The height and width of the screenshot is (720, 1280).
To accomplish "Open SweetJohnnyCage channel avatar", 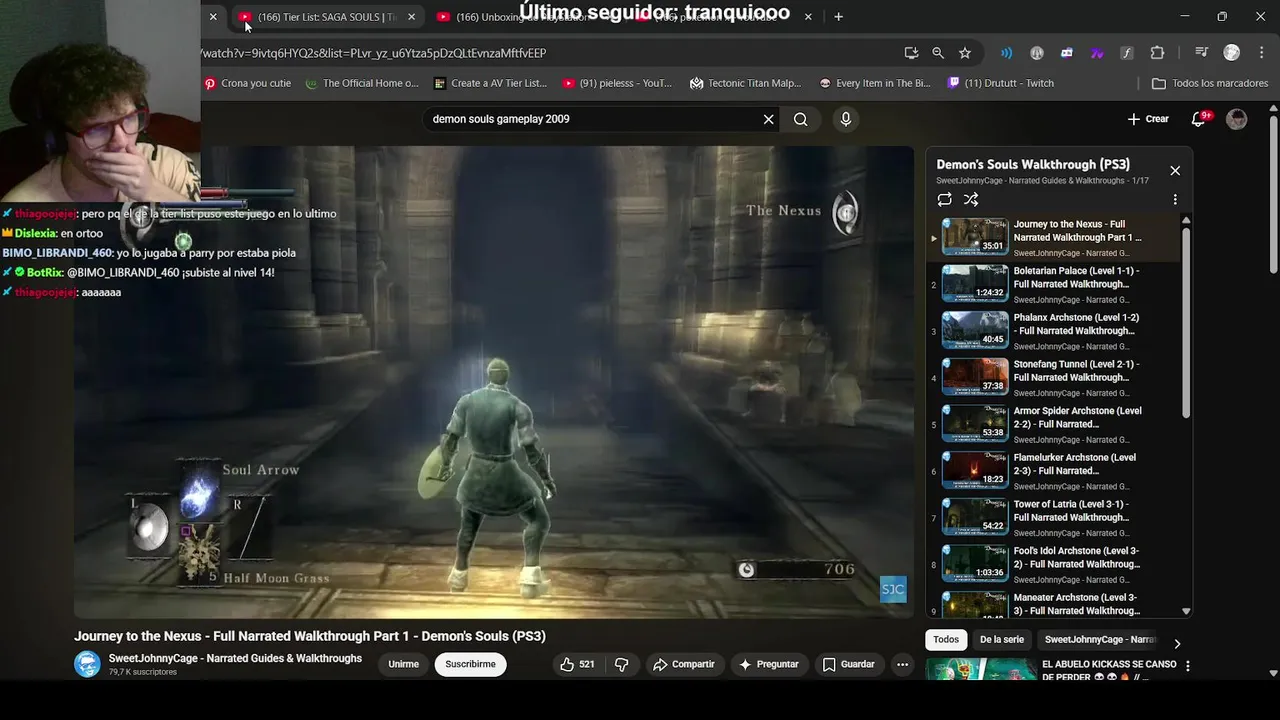I will [x=87, y=664].
